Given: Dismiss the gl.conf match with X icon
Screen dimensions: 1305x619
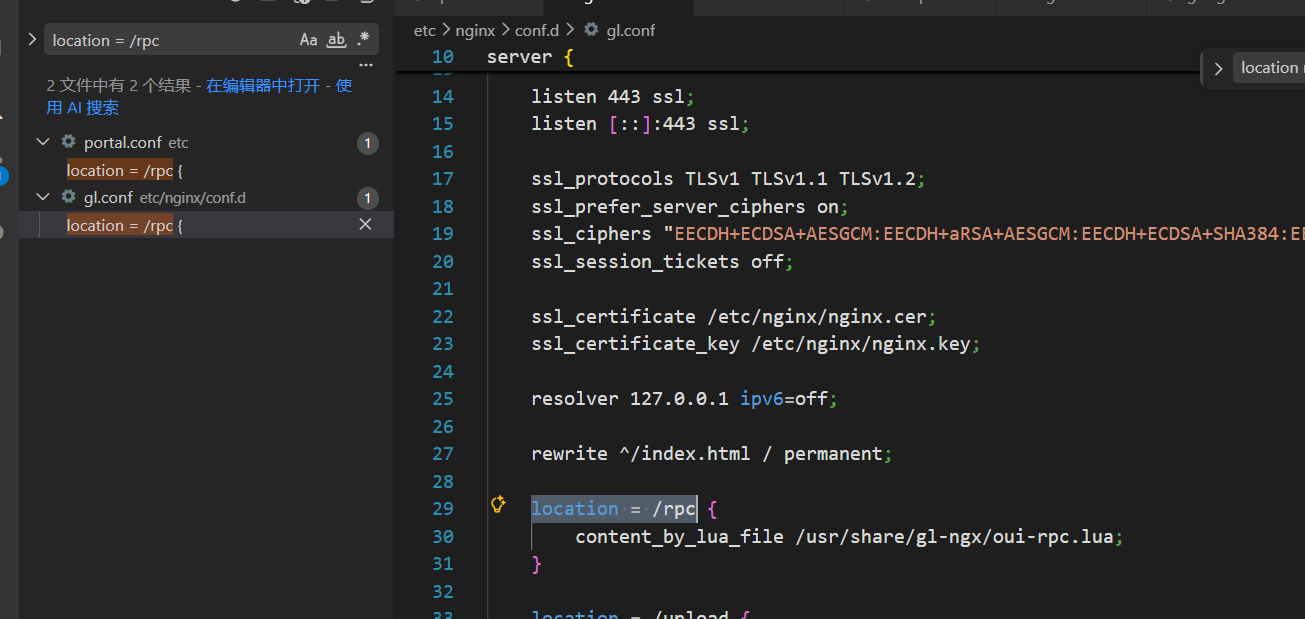Looking at the screenshot, I should pyautogui.click(x=365, y=225).
